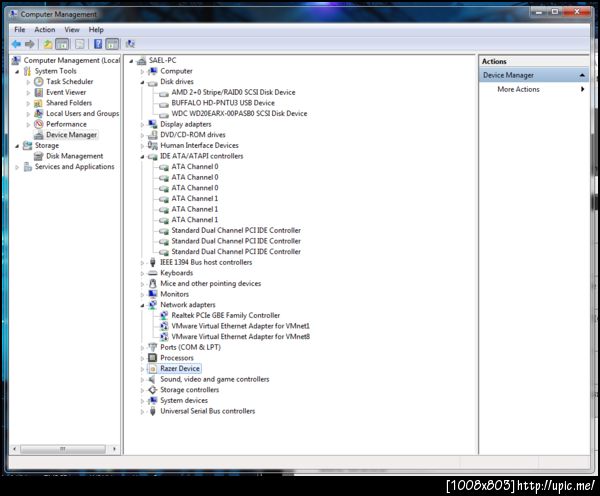This screenshot has width=600, height=496.
Task: Click the Realtek PCIe GBE network adapter icon
Action: [x=164, y=315]
